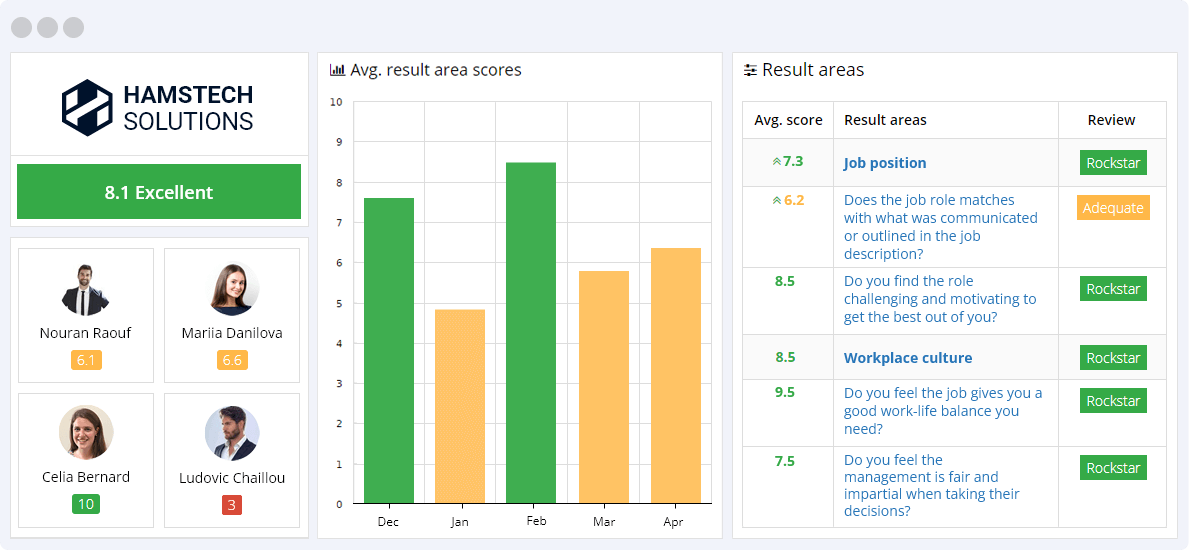
Task: Click the Apr axis label
Action: (675, 523)
